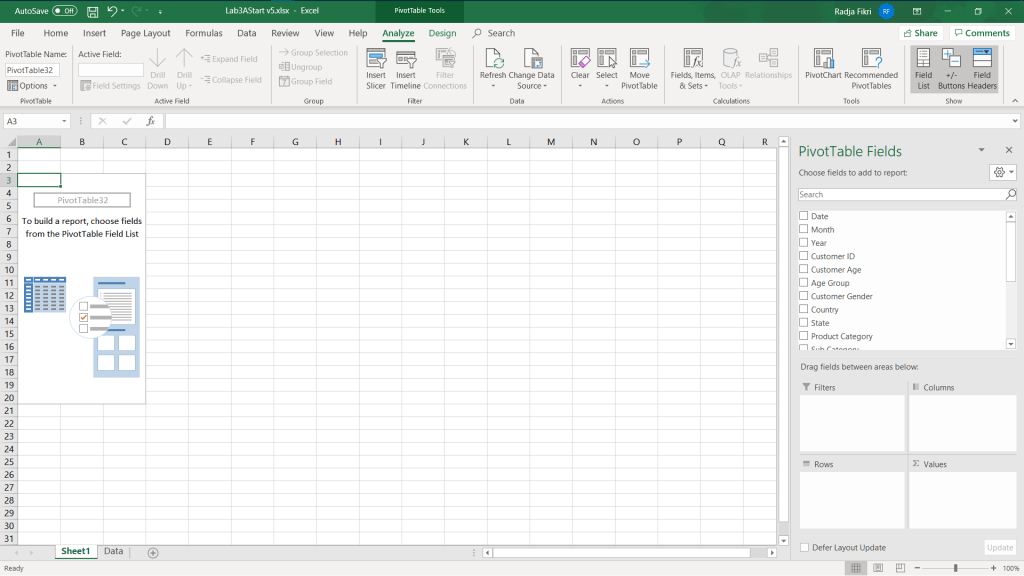The width and height of the screenshot is (1024, 576).
Task: Open the PivotChart tool
Action: [823, 62]
